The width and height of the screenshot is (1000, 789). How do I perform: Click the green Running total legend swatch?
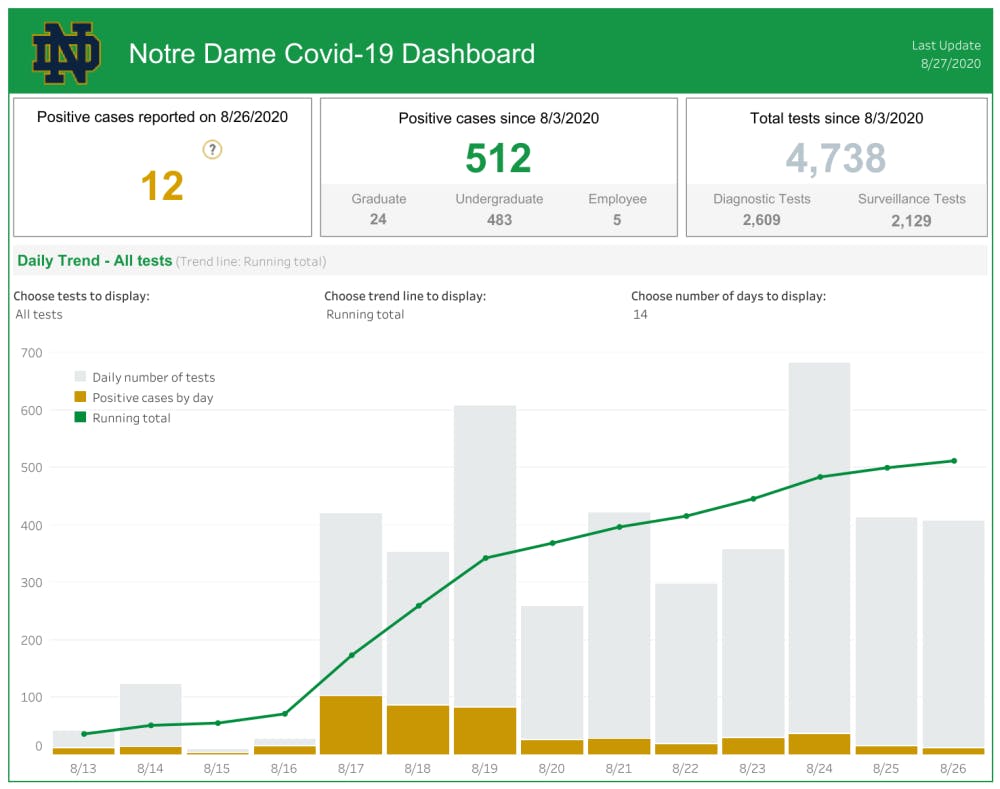coord(81,418)
